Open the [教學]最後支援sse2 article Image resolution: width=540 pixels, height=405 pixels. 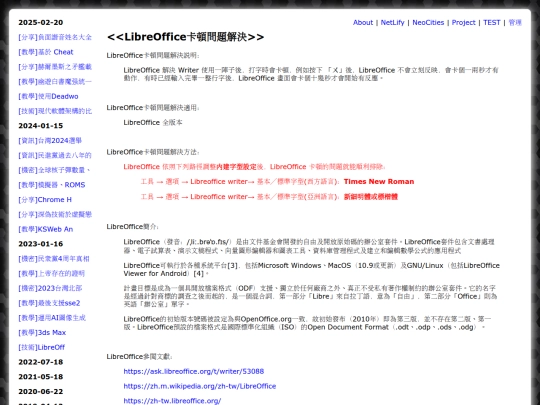coord(49,303)
